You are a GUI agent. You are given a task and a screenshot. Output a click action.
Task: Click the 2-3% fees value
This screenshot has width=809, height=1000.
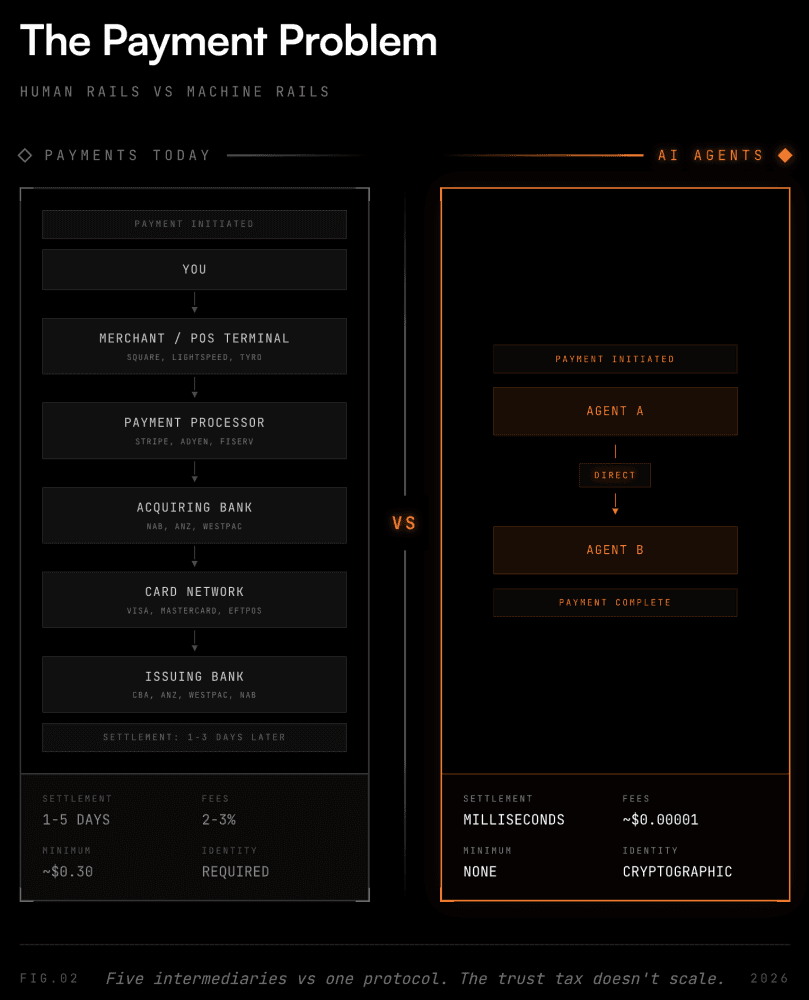coord(219,820)
